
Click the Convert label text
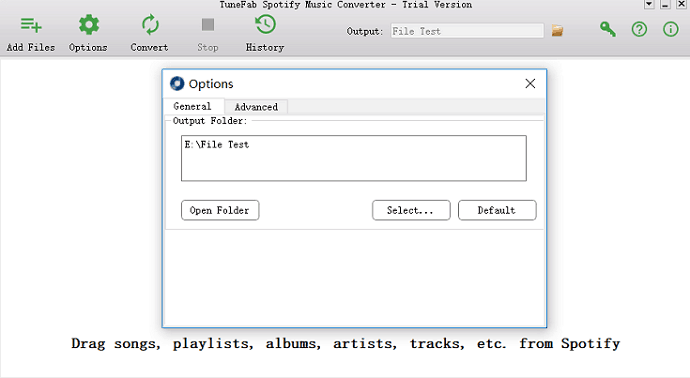click(x=150, y=47)
